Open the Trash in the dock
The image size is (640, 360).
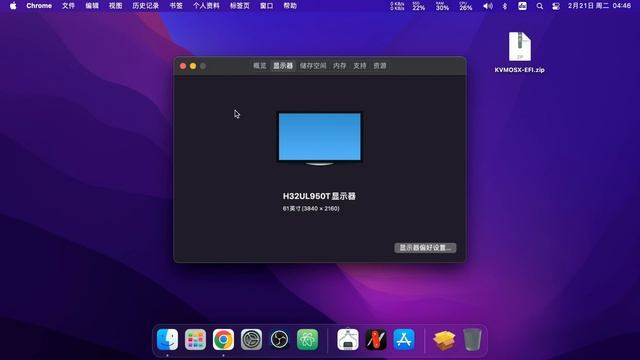tap(472, 339)
